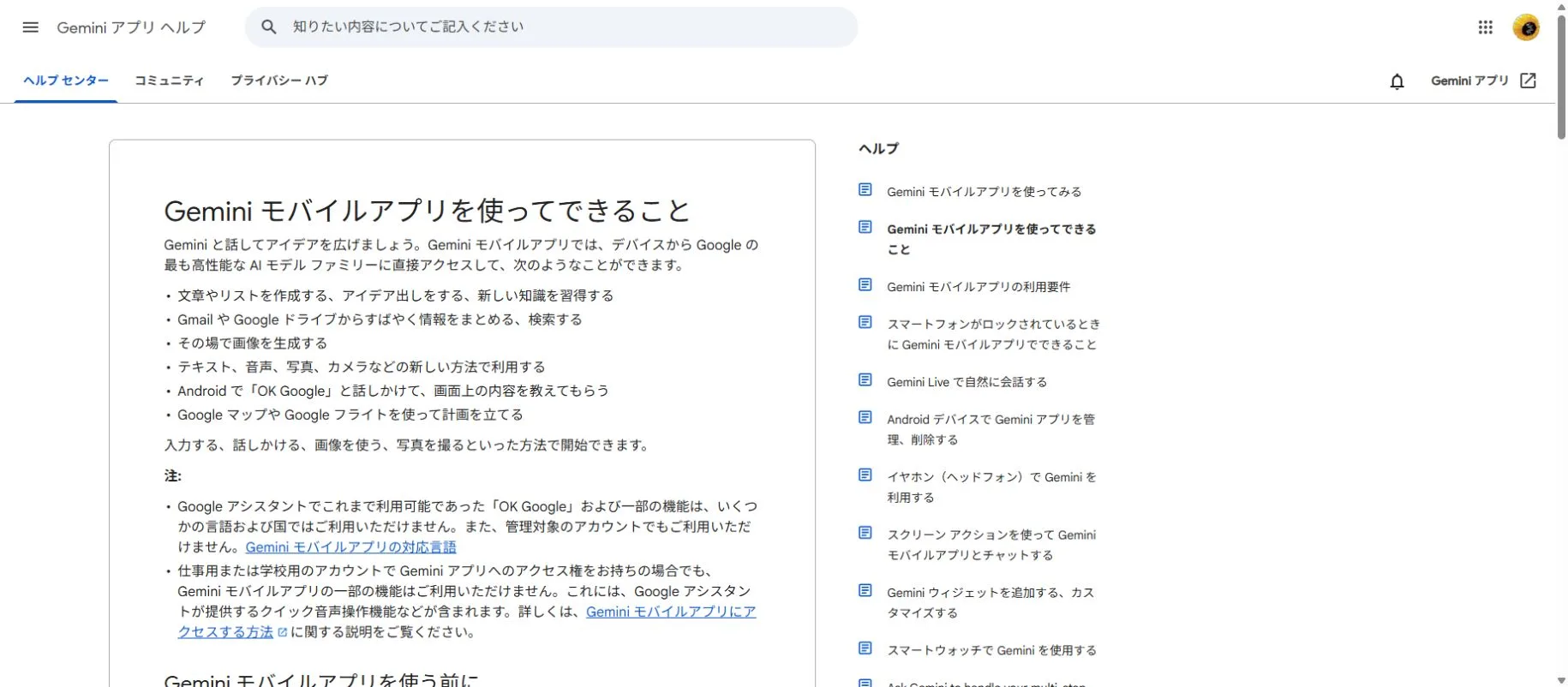Click article icon beside Gemini モバイルアプリの利用要件

pos(865,284)
